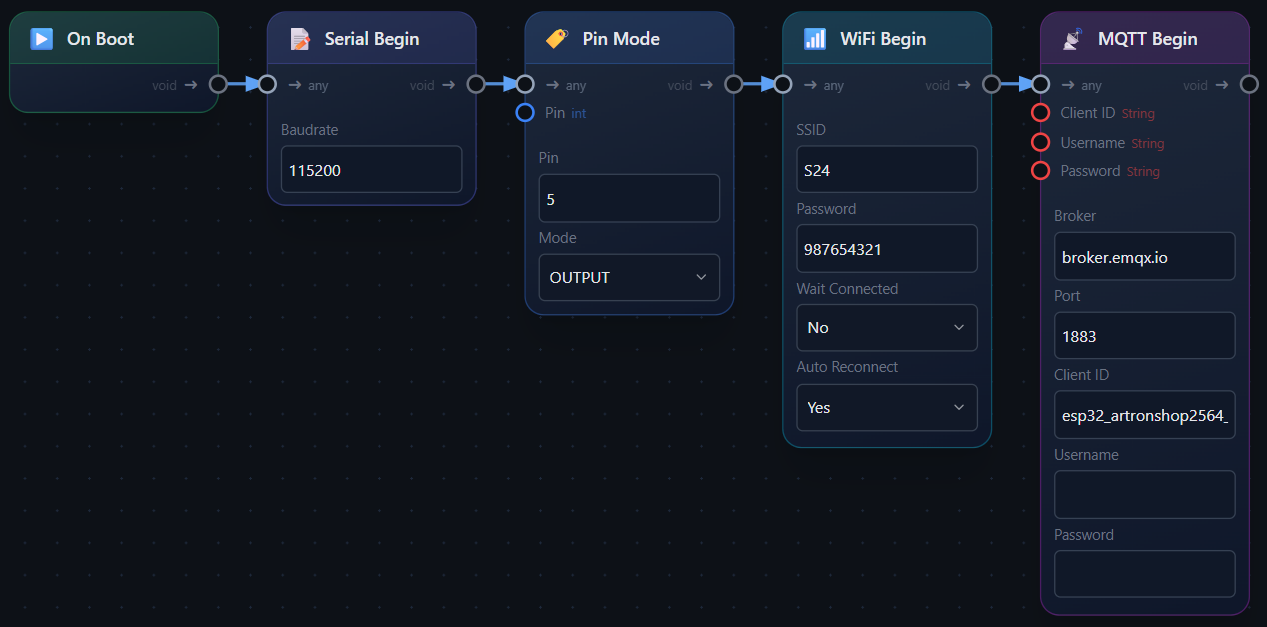Image resolution: width=1267 pixels, height=627 pixels.
Task: Click the Baudrate label
Action: point(310,130)
